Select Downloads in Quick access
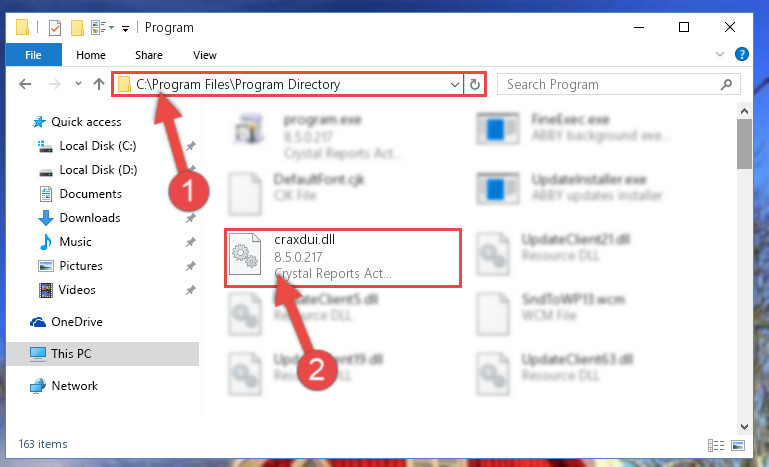This screenshot has height=467, width=769. (x=90, y=218)
